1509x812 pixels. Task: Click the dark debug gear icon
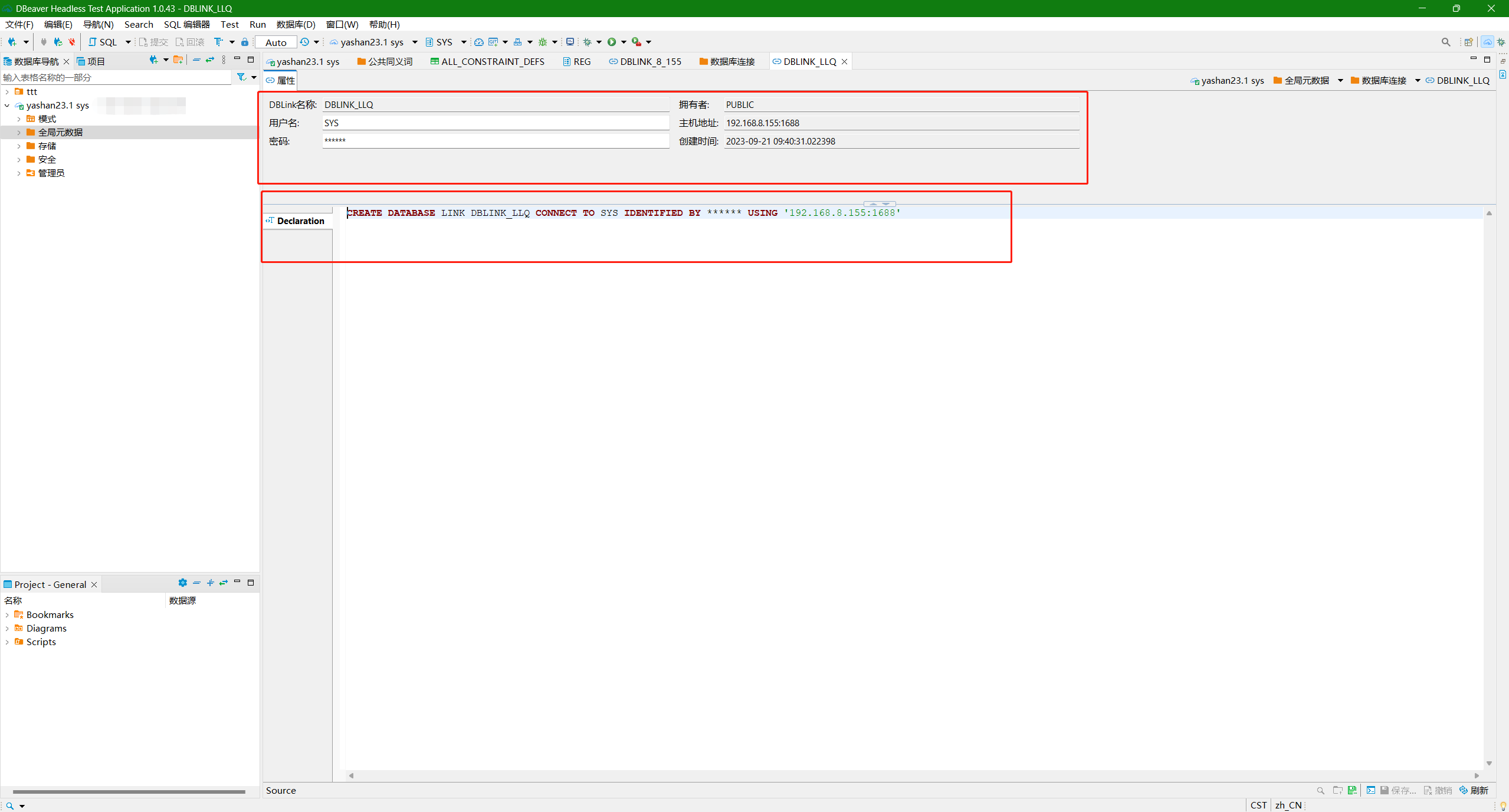(x=587, y=42)
